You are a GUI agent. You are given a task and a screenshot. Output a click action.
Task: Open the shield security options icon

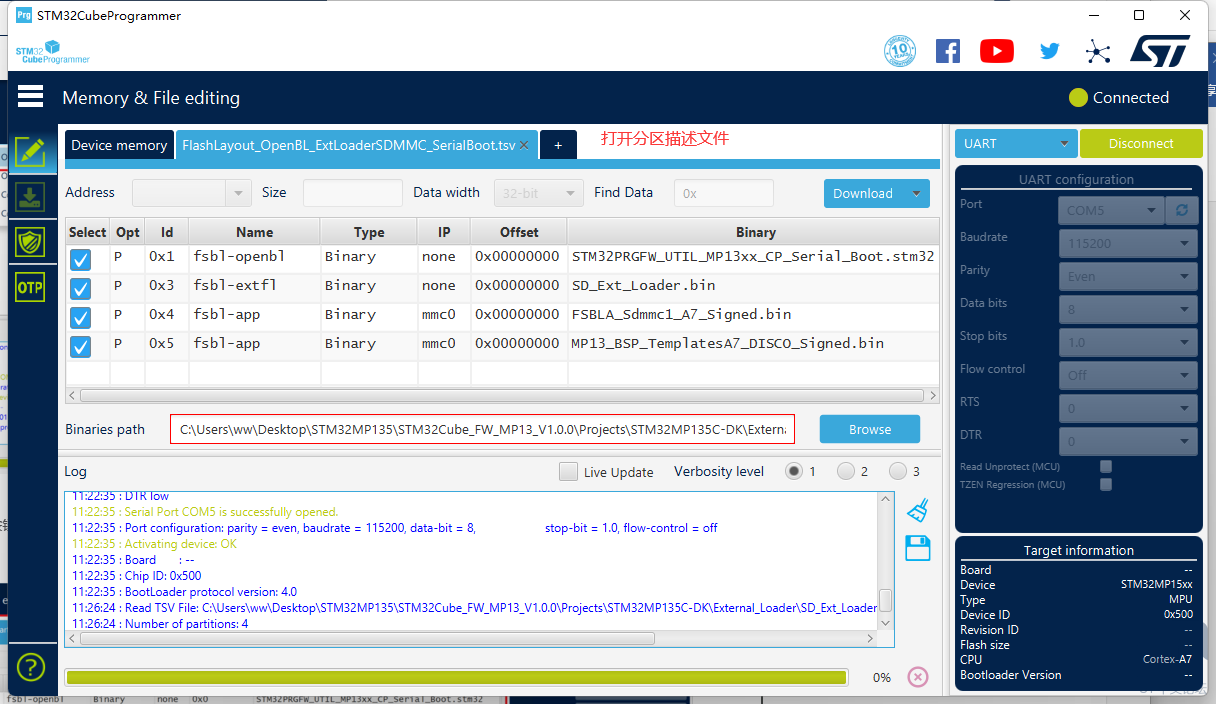31,241
